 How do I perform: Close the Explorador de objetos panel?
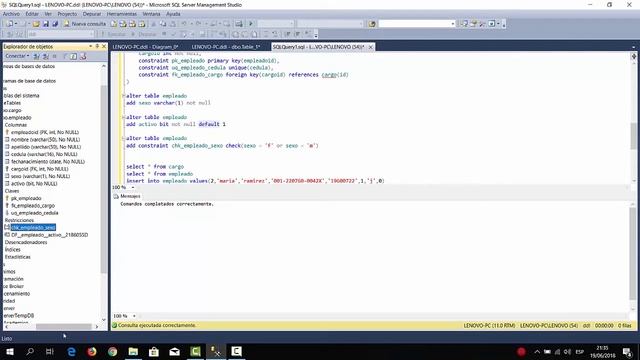(104, 47)
